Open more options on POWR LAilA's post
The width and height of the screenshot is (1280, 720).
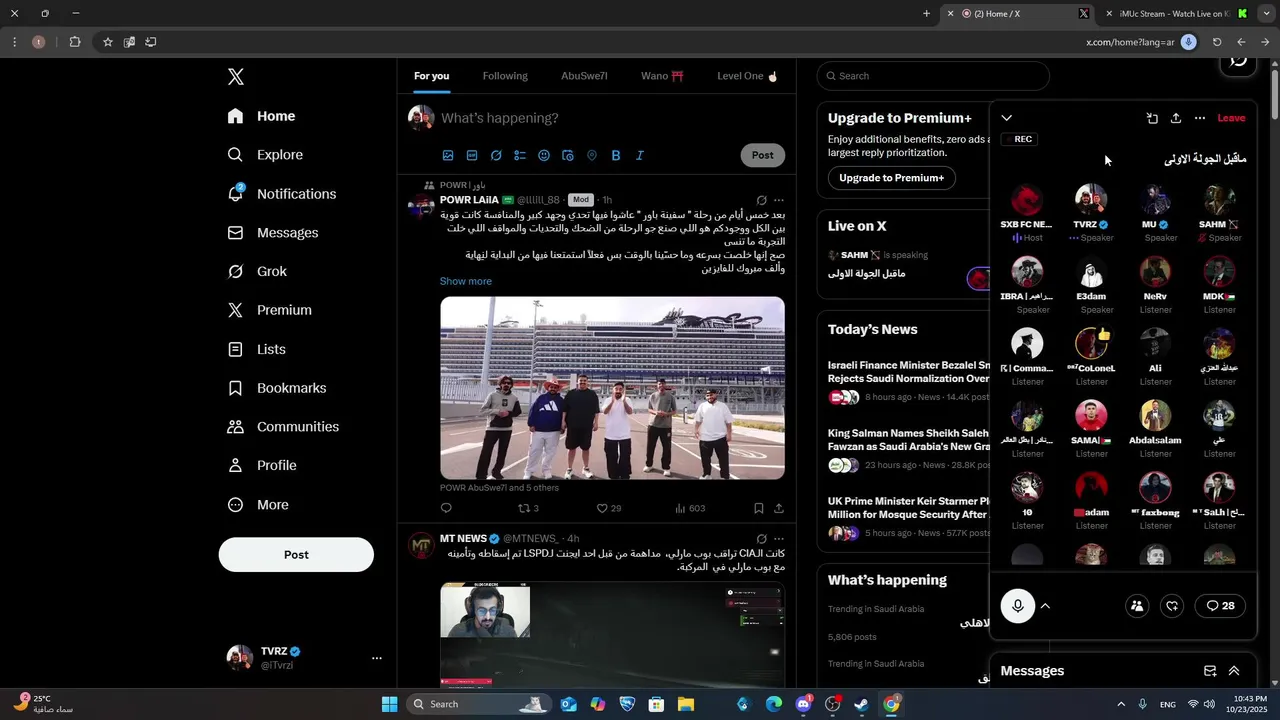tap(779, 200)
